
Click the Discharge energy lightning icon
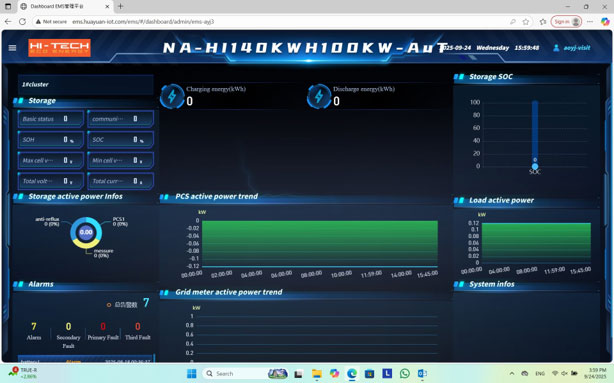[x=319, y=96]
